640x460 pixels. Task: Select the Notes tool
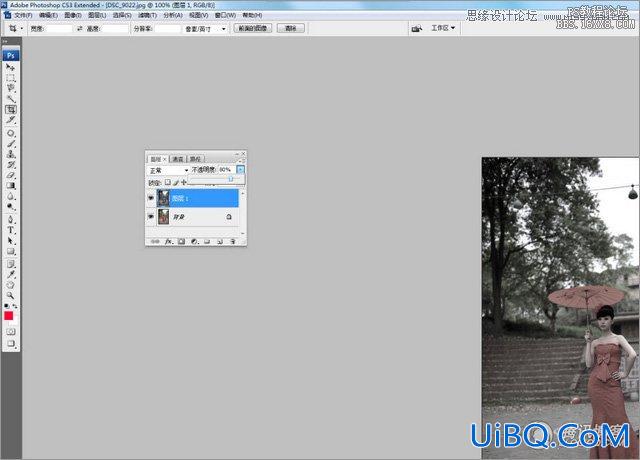coord(10,264)
